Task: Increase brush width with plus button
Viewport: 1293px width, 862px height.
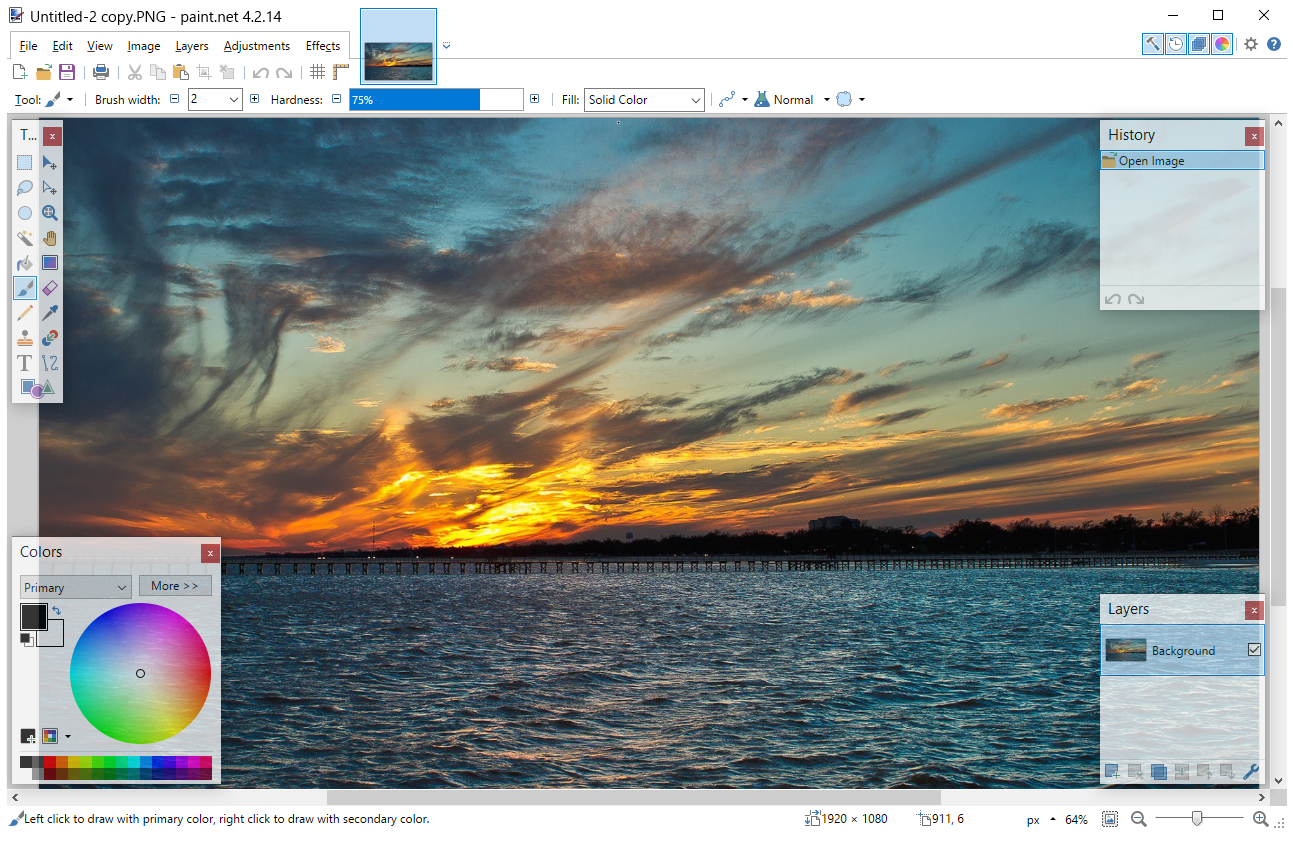Action: coord(254,99)
